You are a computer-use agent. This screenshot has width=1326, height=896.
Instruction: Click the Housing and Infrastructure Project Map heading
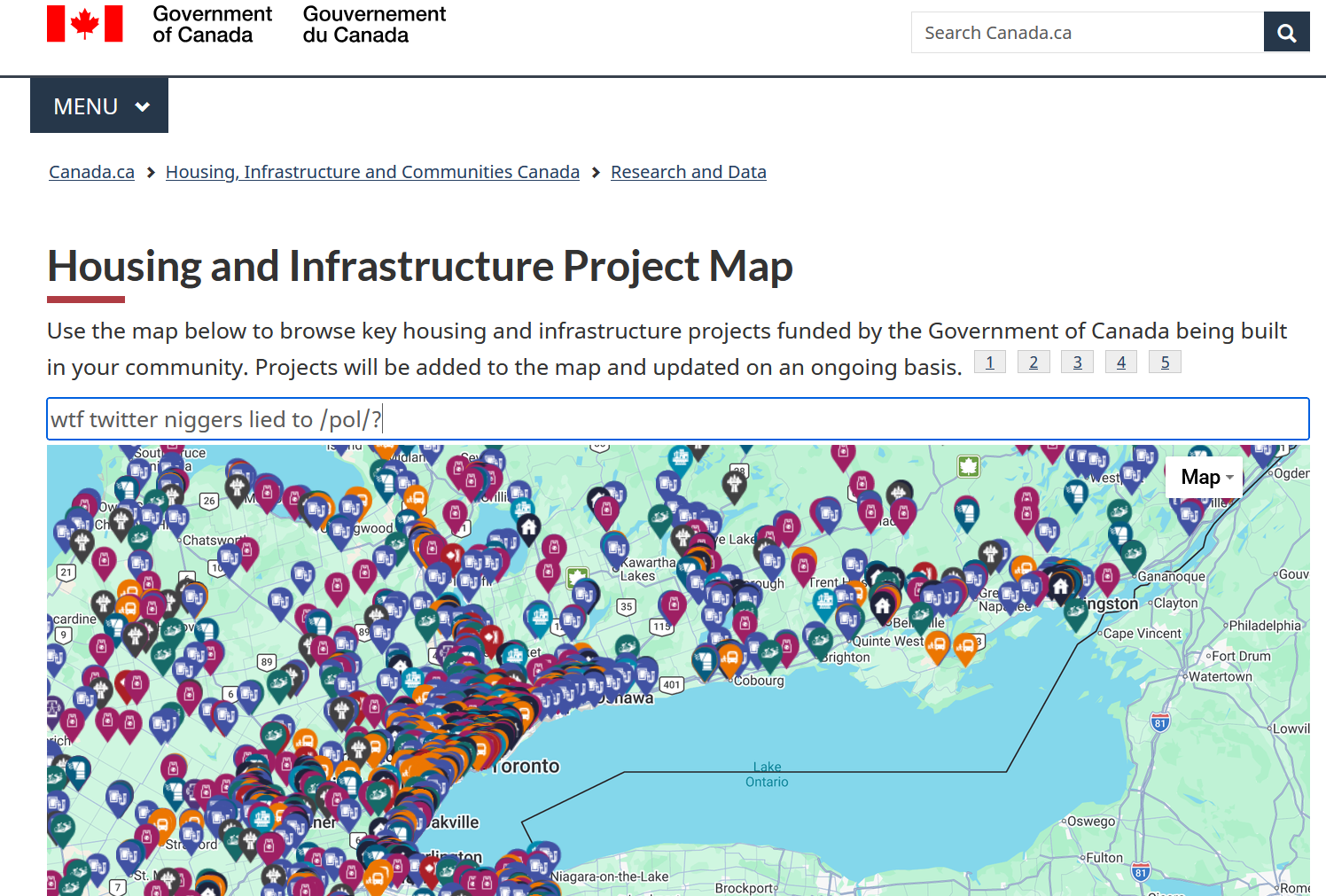click(x=420, y=266)
